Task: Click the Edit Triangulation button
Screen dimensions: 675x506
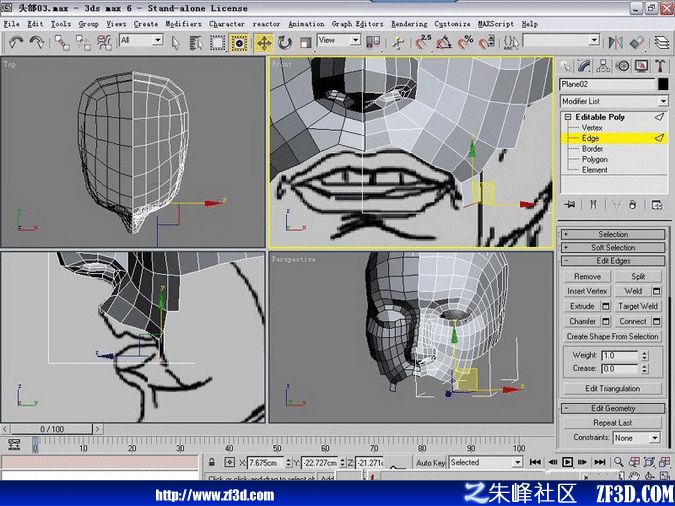Action: [613, 388]
